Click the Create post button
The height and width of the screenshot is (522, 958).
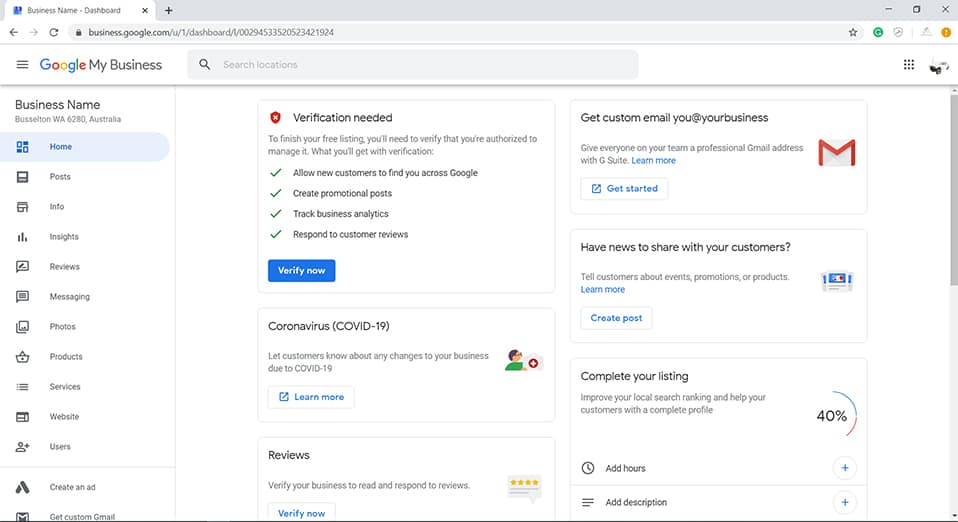(x=616, y=318)
